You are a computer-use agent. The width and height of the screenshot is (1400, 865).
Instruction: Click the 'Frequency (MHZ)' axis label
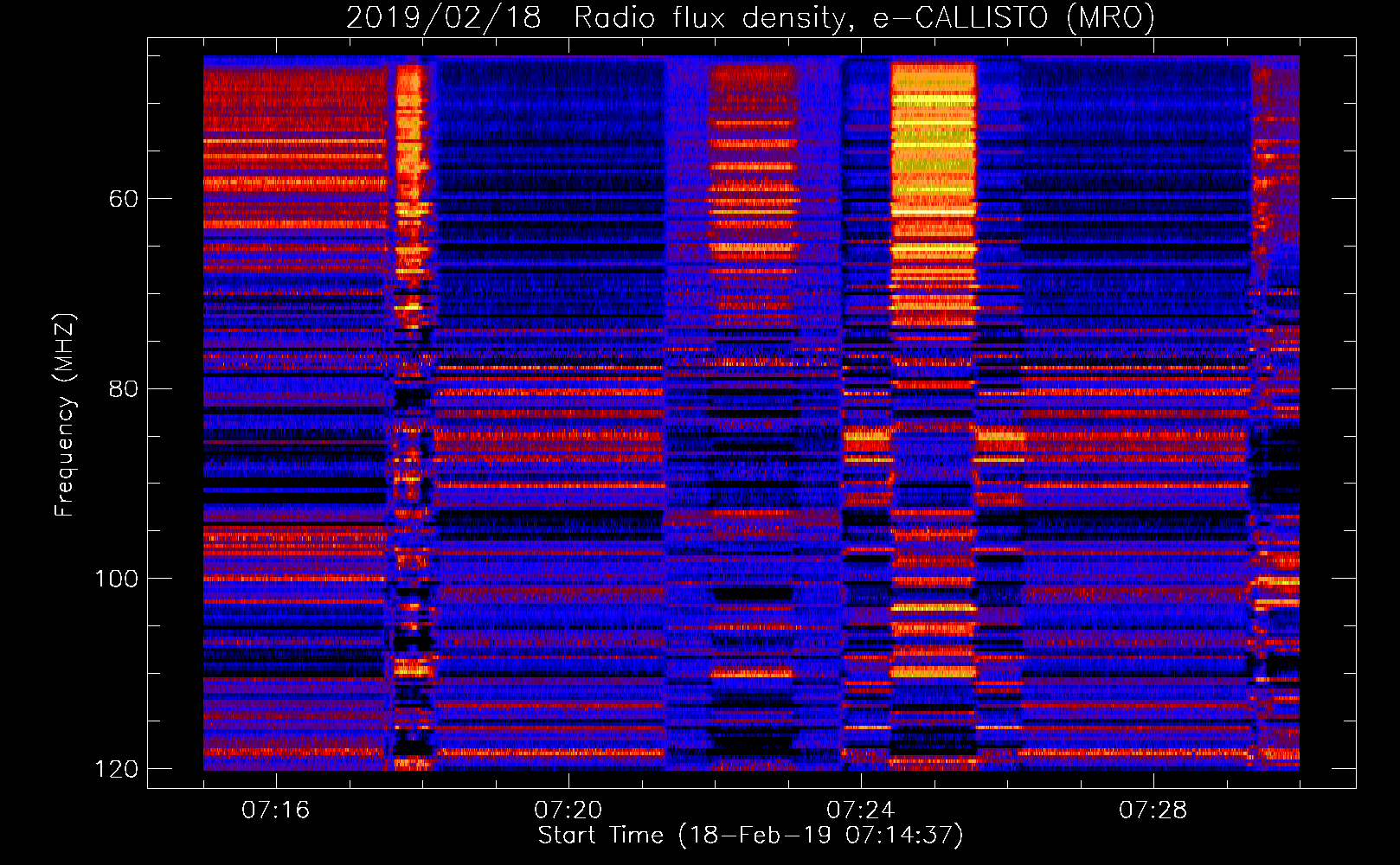click(x=64, y=415)
